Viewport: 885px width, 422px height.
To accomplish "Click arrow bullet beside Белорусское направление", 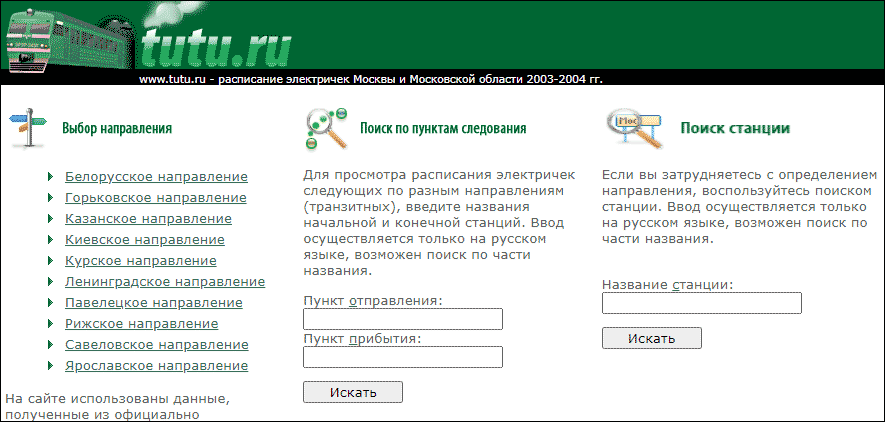I will click(x=51, y=177).
